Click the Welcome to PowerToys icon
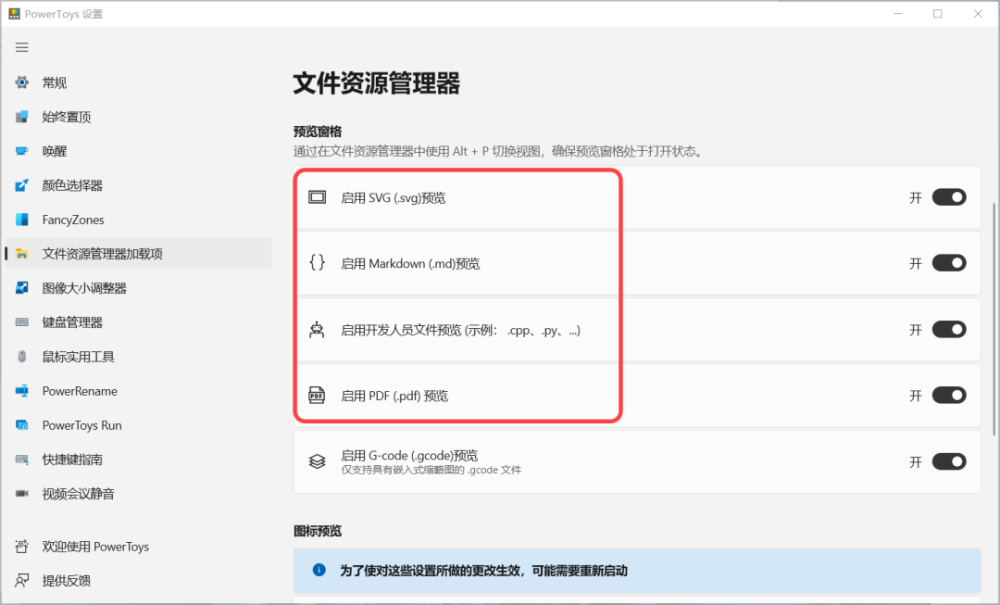Image resolution: width=1000 pixels, height=605 pixels. [22, 546]
